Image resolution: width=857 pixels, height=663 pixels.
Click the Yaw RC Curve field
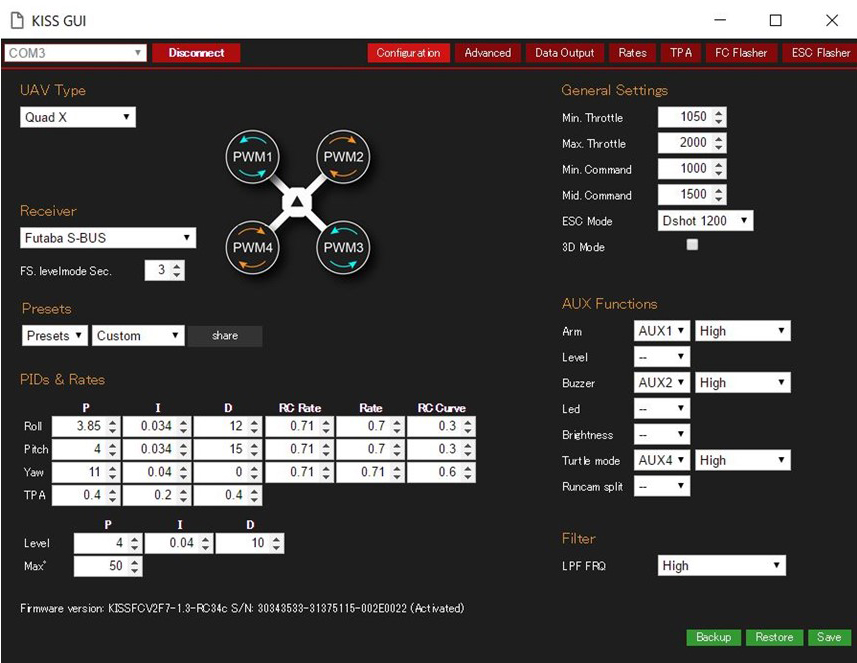tap(441, 472)
